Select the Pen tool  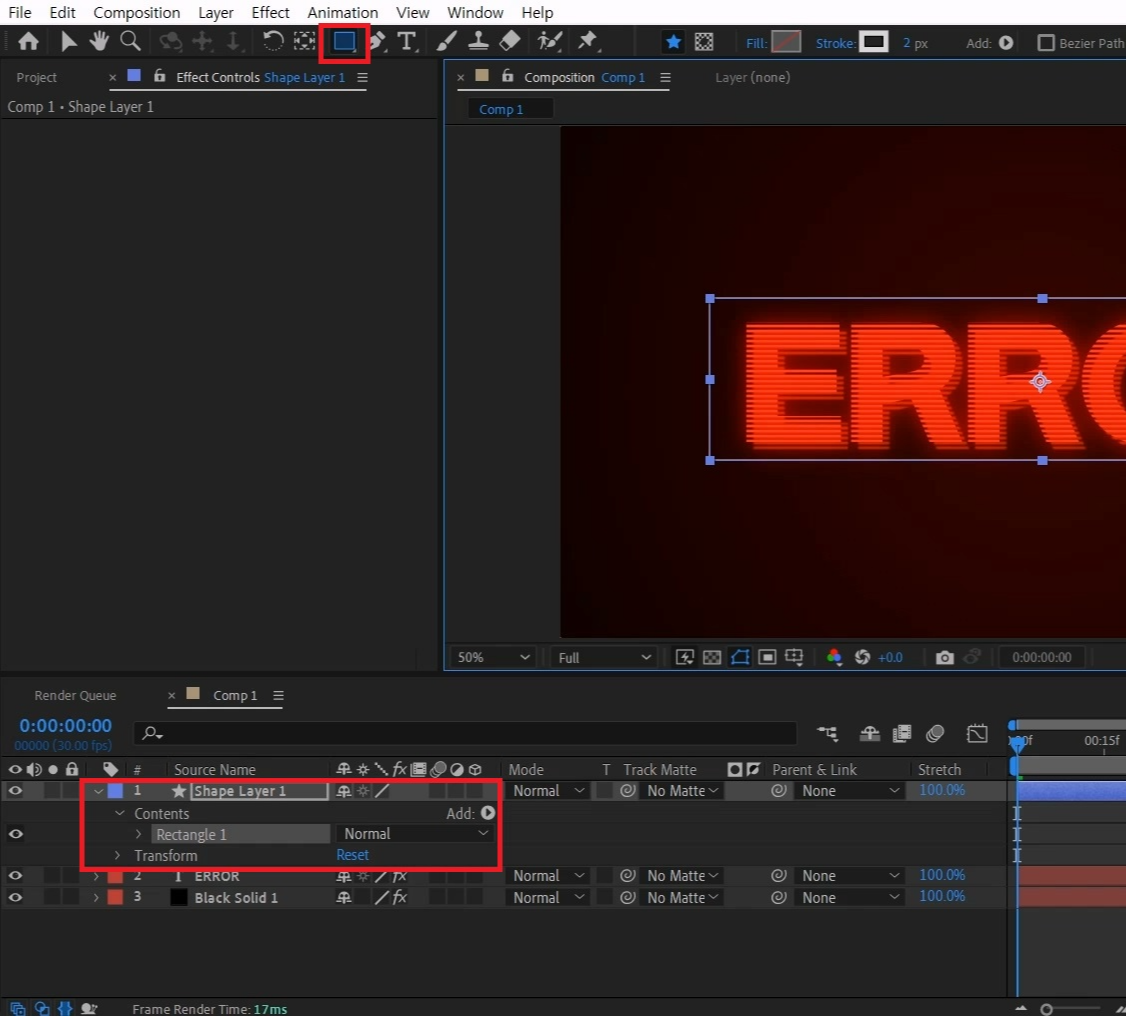pos(378,42)
